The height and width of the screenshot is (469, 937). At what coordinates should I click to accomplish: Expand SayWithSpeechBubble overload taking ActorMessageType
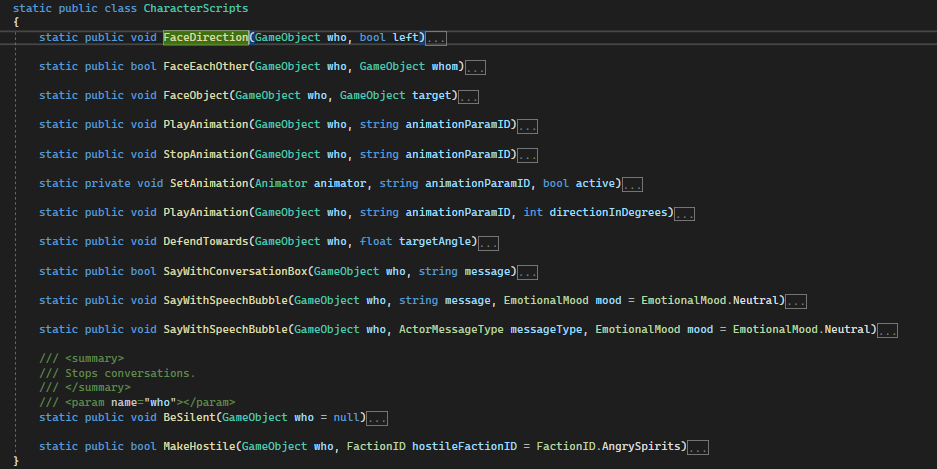tap(887, 331)
